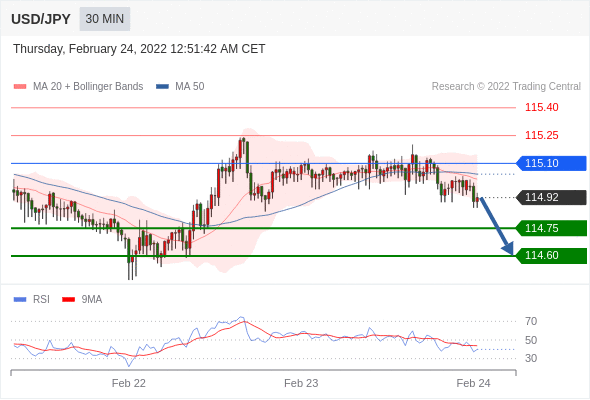The width and height of the screenshot is (590, 400).
Task: Click the Feb 24 date axis label
Action: pyautogui.click(x=473, y=383)
